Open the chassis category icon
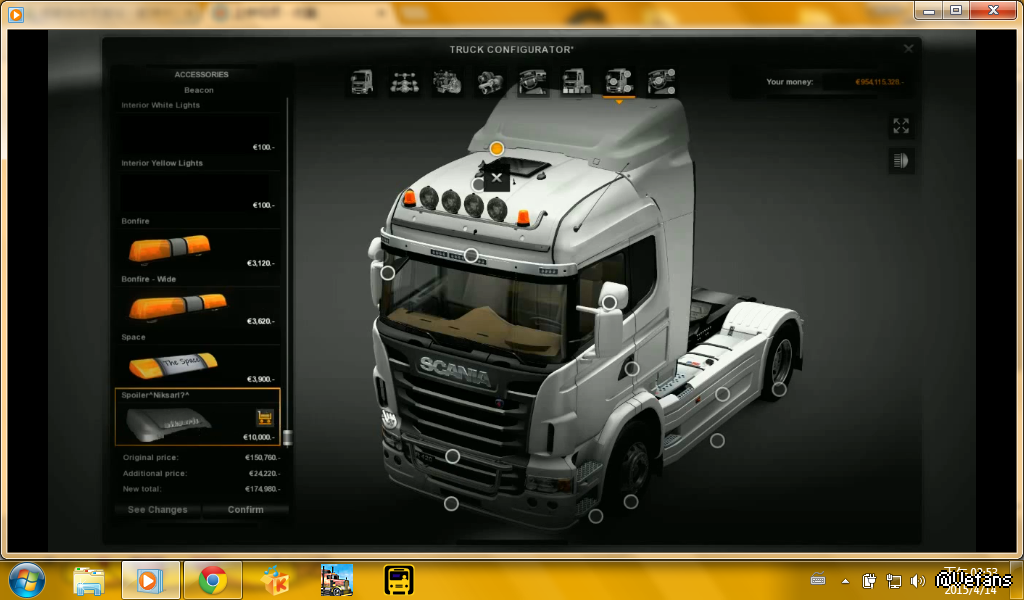 (404, 82)
